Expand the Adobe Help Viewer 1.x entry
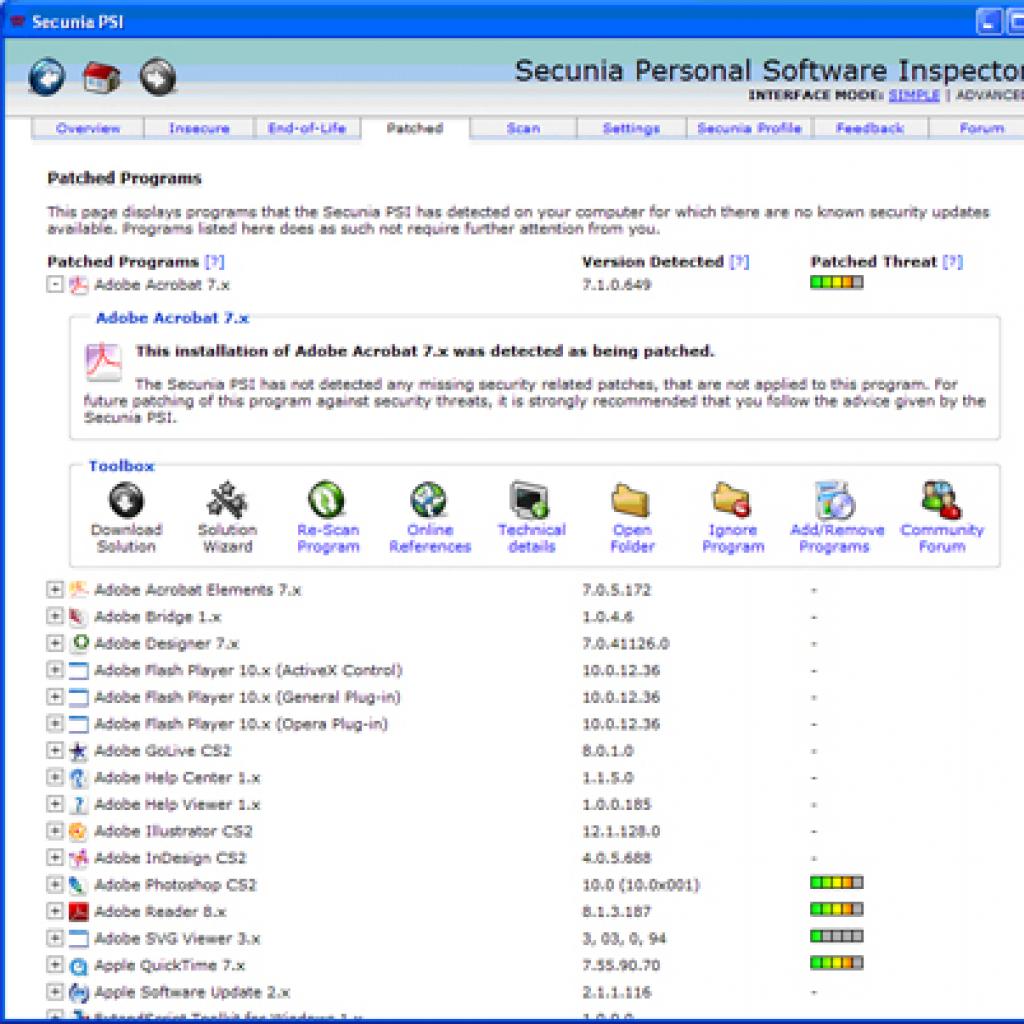 click(x=55, y=804)
